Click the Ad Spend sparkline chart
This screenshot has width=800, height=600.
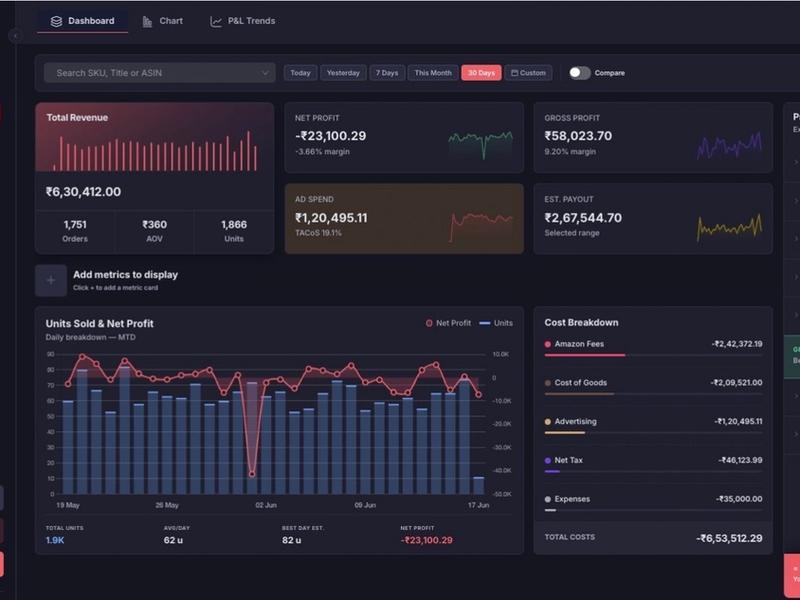pyautogui.click(x=481, y=227)
